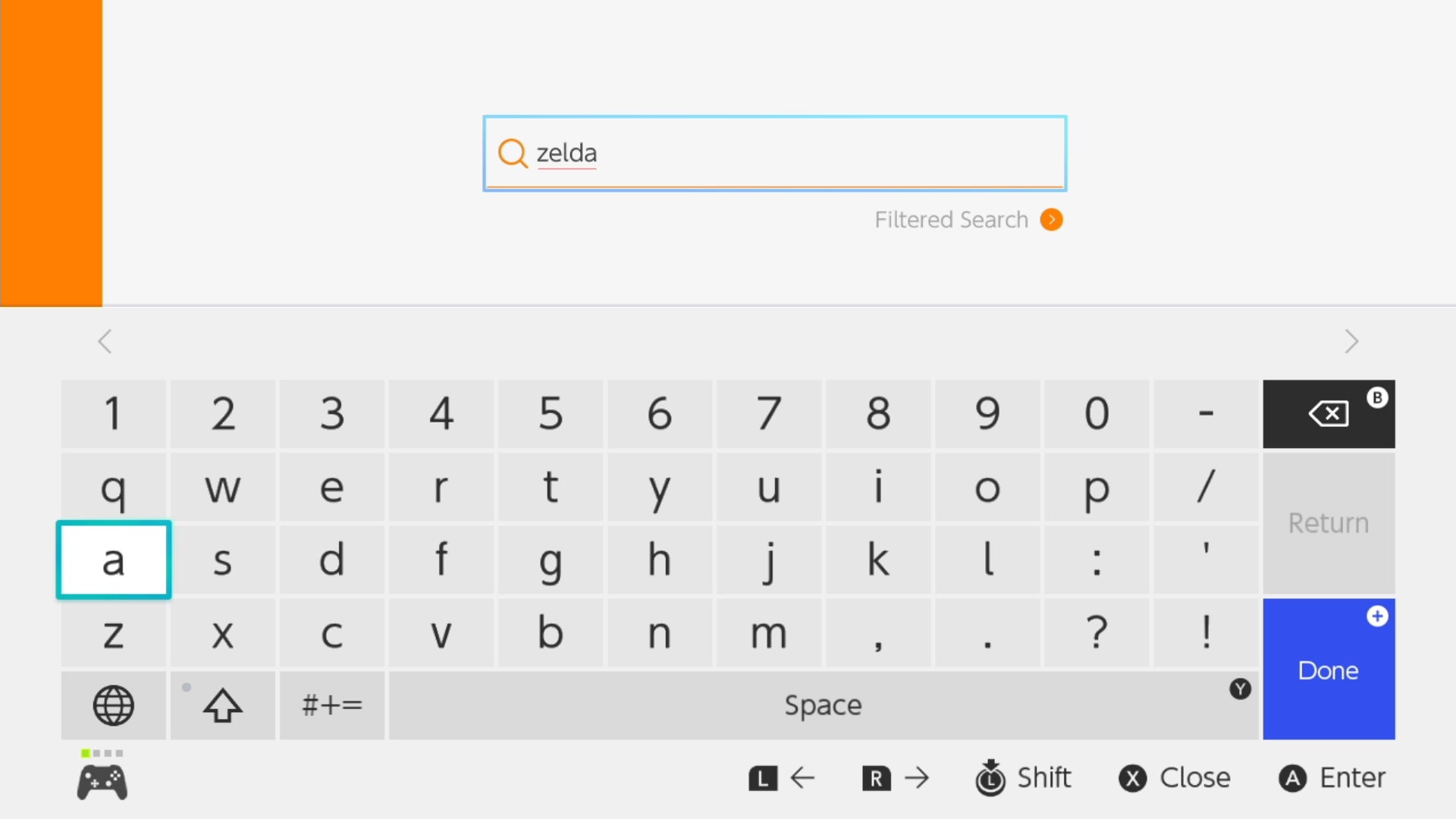Select the controller icon at the bottom left
Screen dimensions: 1456x819
click(x=102, y=783)
